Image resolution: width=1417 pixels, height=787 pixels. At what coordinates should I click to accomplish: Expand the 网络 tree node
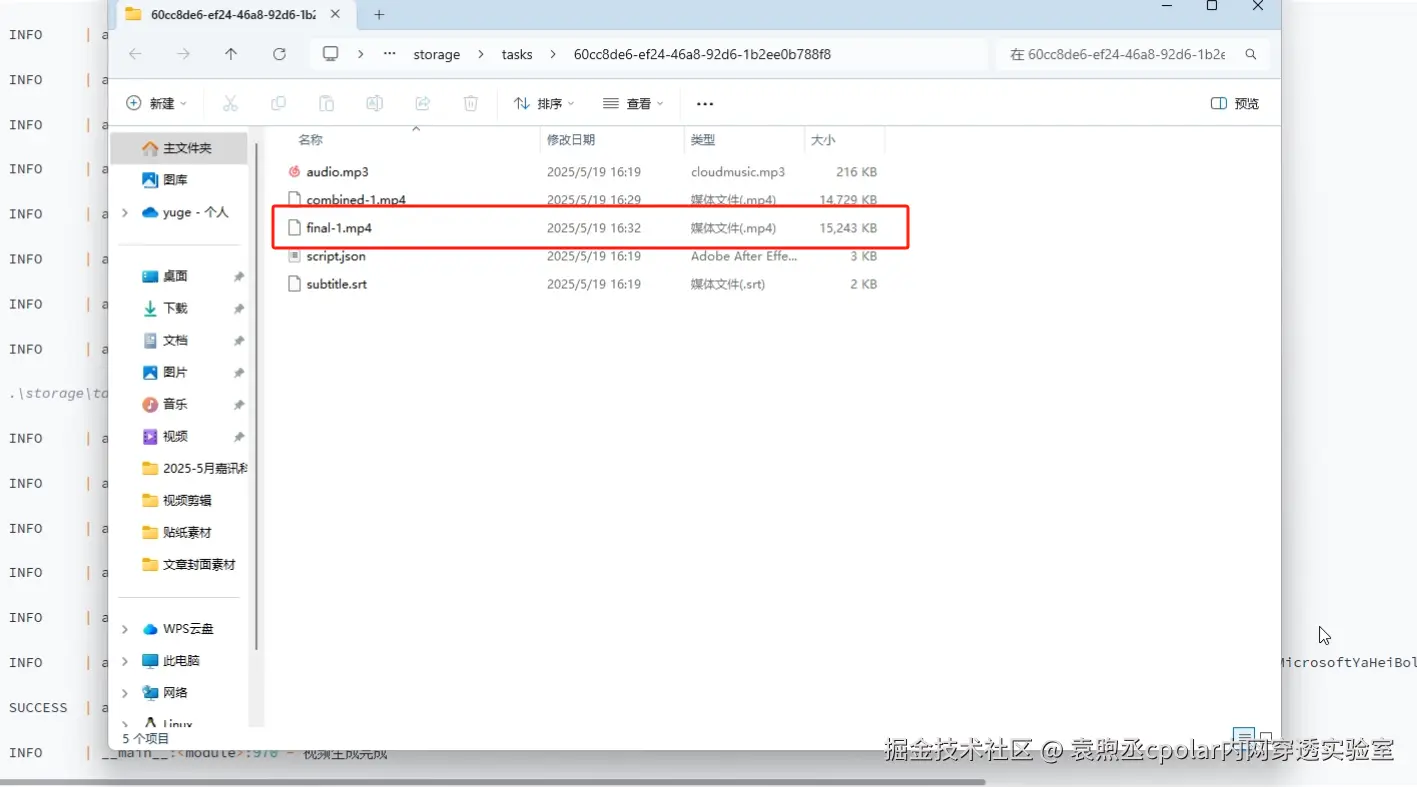pos(125,693)
